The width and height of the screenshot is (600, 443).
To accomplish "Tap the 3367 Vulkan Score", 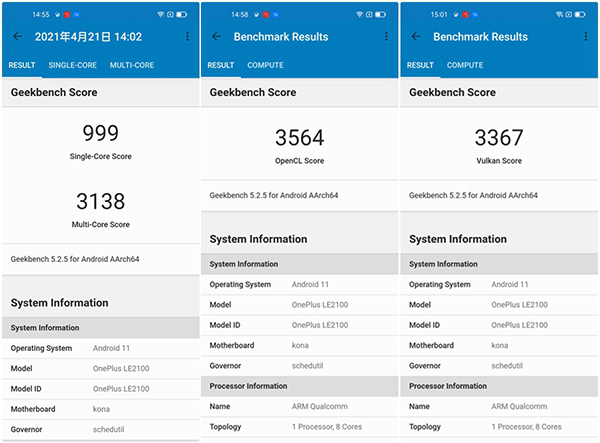I will [499, 138].
